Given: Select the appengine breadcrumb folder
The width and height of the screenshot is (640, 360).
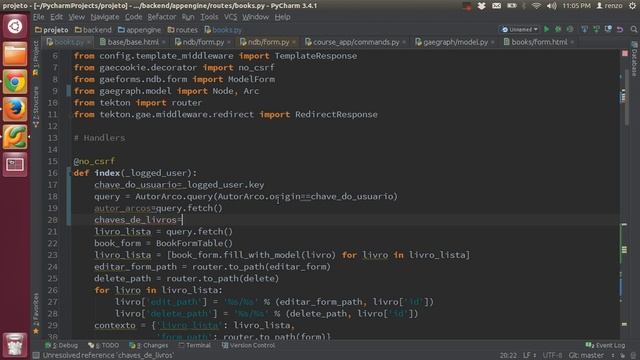Looking at the screenshot, I should pos(139,30).
